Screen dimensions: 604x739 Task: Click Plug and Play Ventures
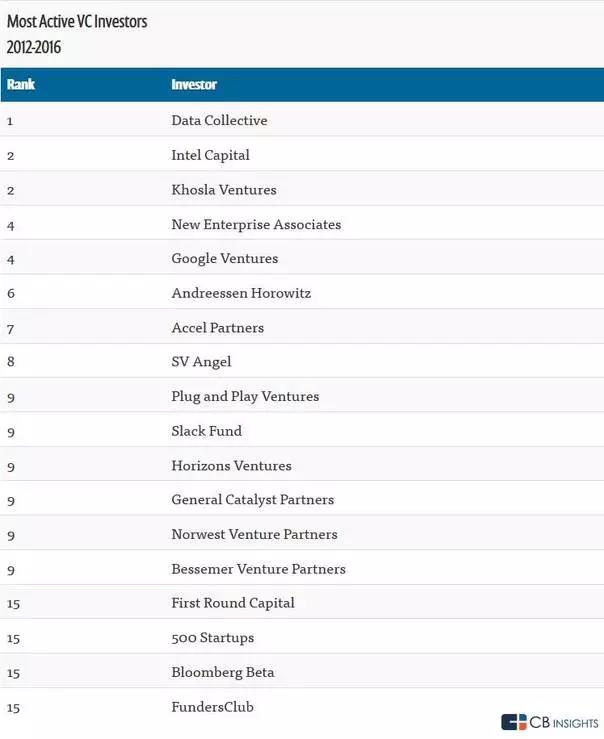pos(245,397)
